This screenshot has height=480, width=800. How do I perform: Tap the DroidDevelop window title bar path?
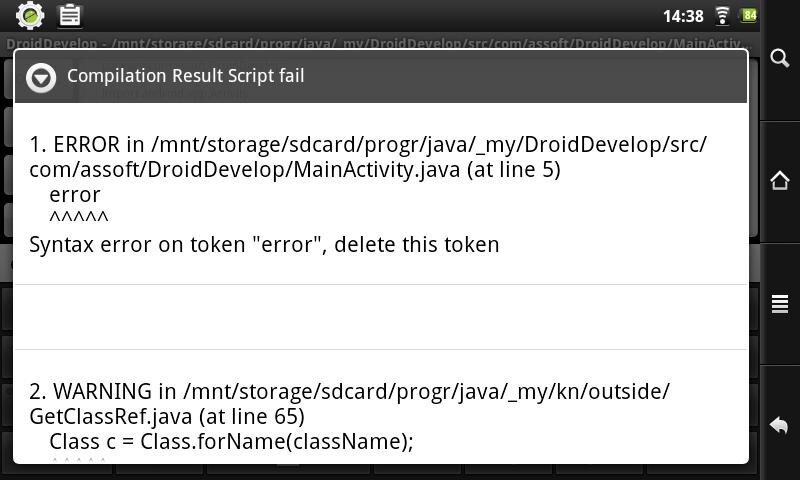(x=375, y=44)
